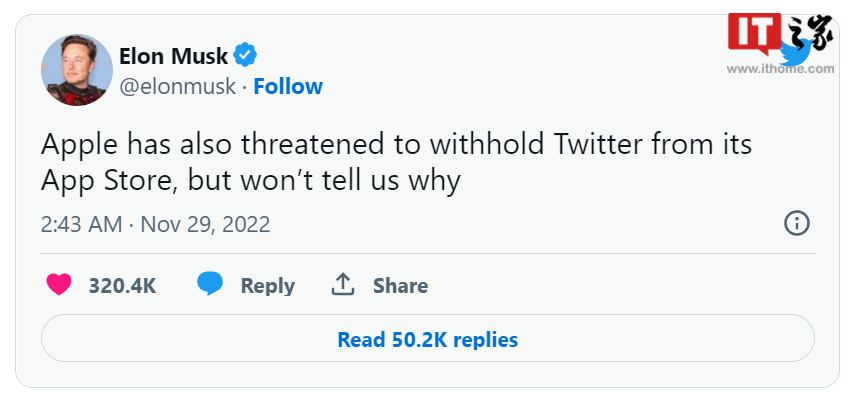Click the 320.4K likes count

tap(122, 286)
